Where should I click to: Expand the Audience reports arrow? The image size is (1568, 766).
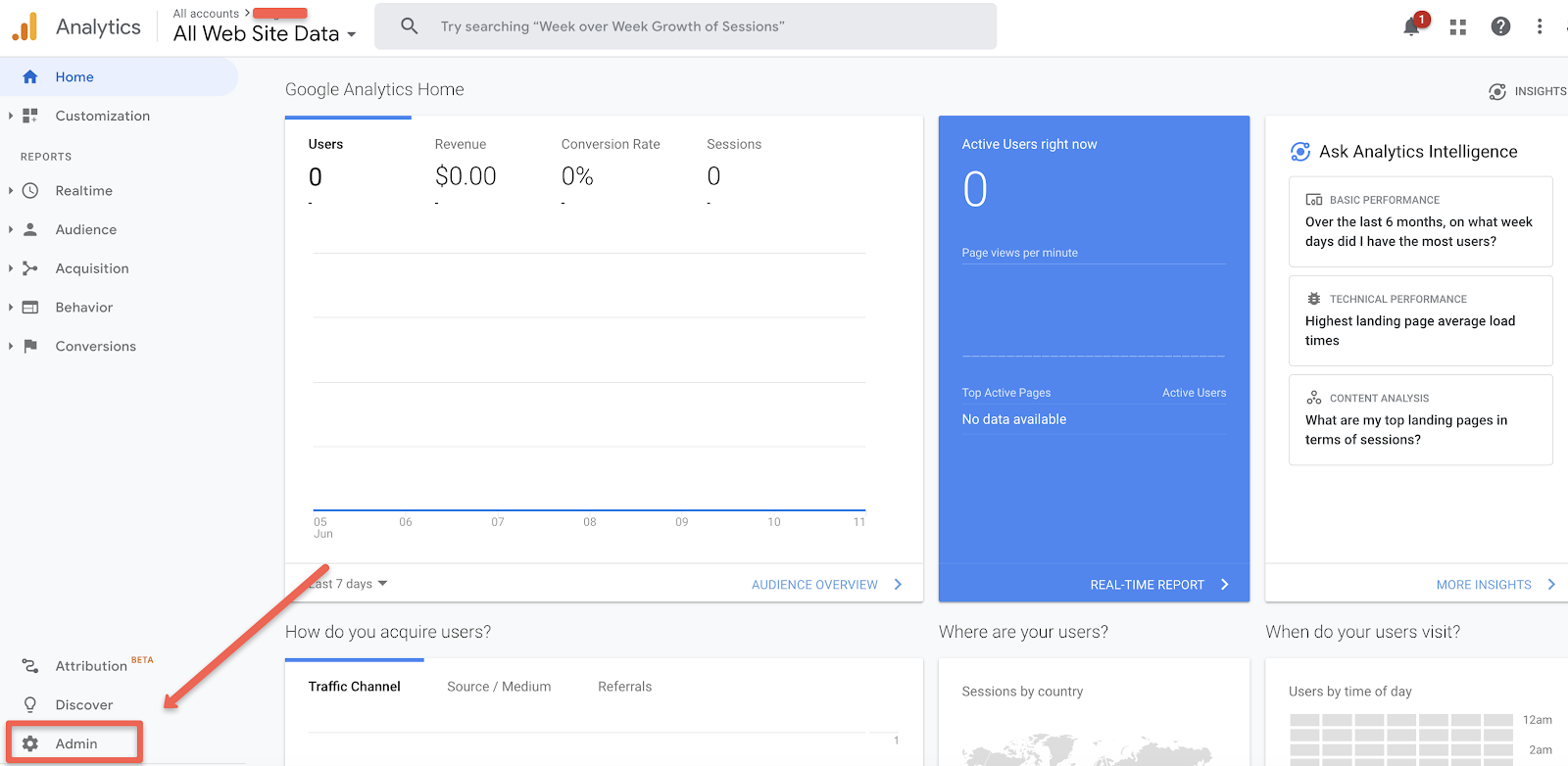(11, 229)
